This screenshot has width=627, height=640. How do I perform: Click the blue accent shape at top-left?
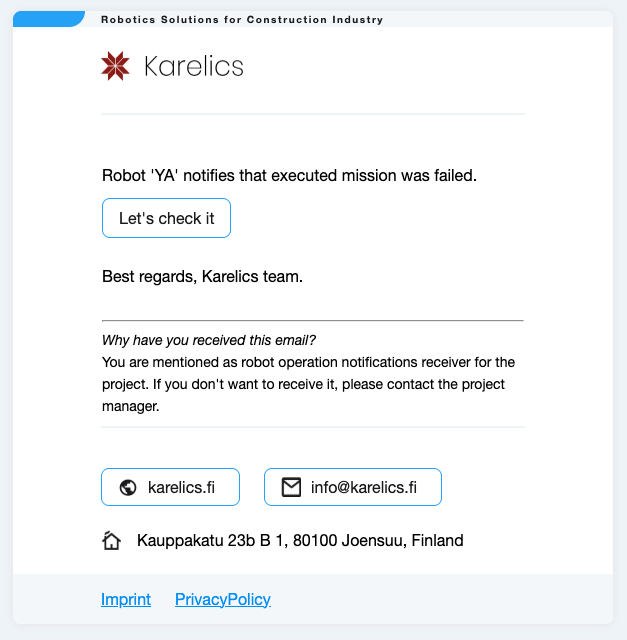point(48,19)
